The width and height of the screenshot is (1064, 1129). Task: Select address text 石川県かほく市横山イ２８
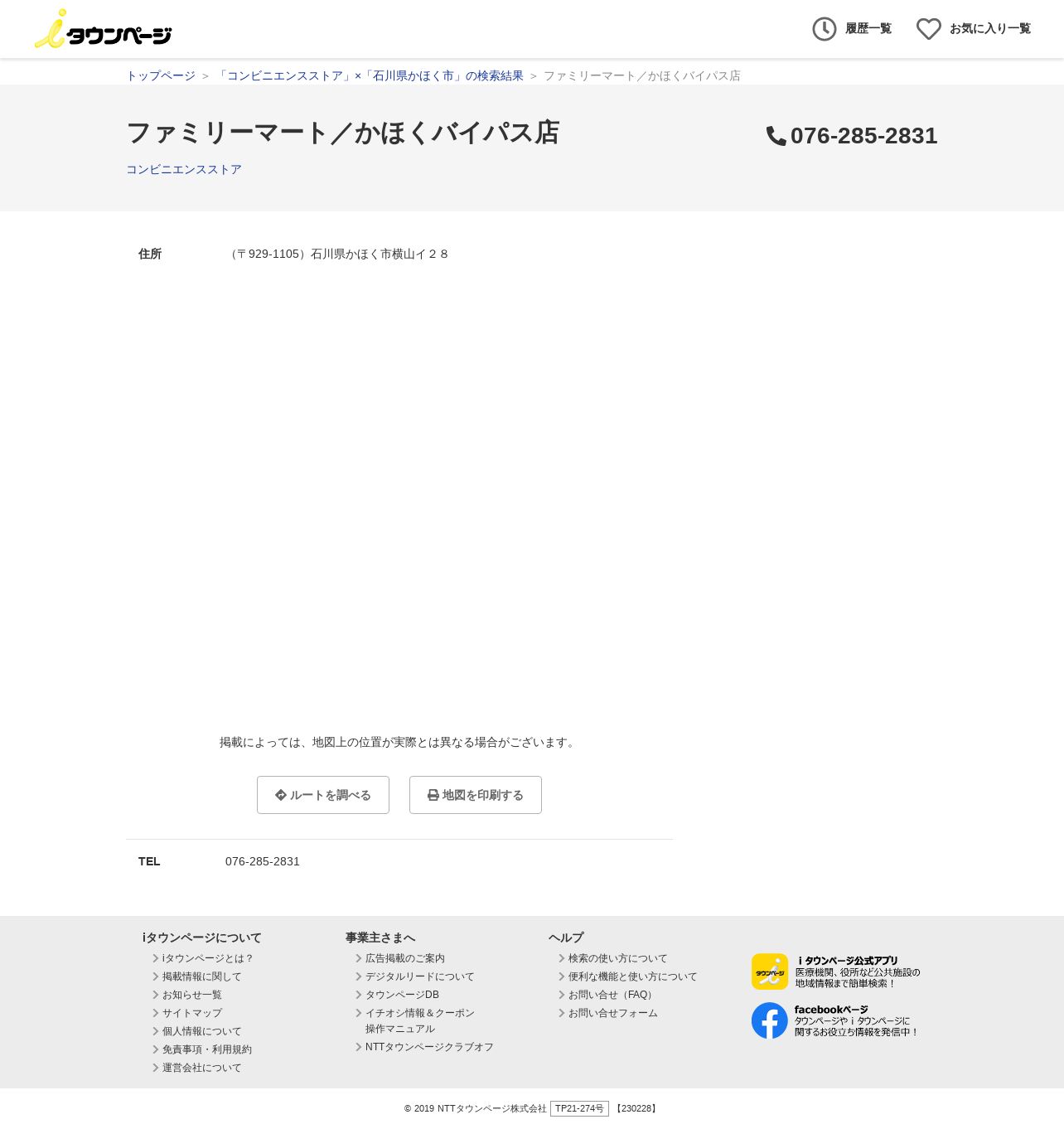(380, 254)
